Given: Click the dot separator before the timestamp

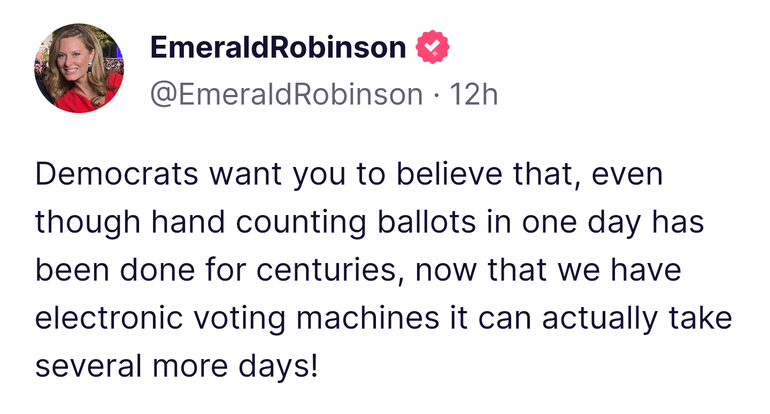Looking at the screenshot, I should coord(436,94).
